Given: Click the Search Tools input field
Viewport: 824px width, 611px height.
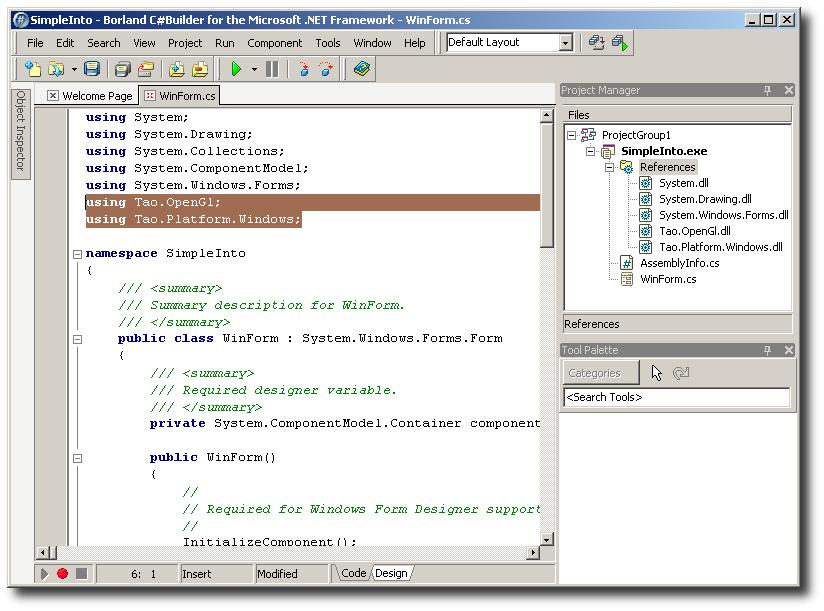Looking at the screenshot, I should pyautogui.click(x=676, y=397).
